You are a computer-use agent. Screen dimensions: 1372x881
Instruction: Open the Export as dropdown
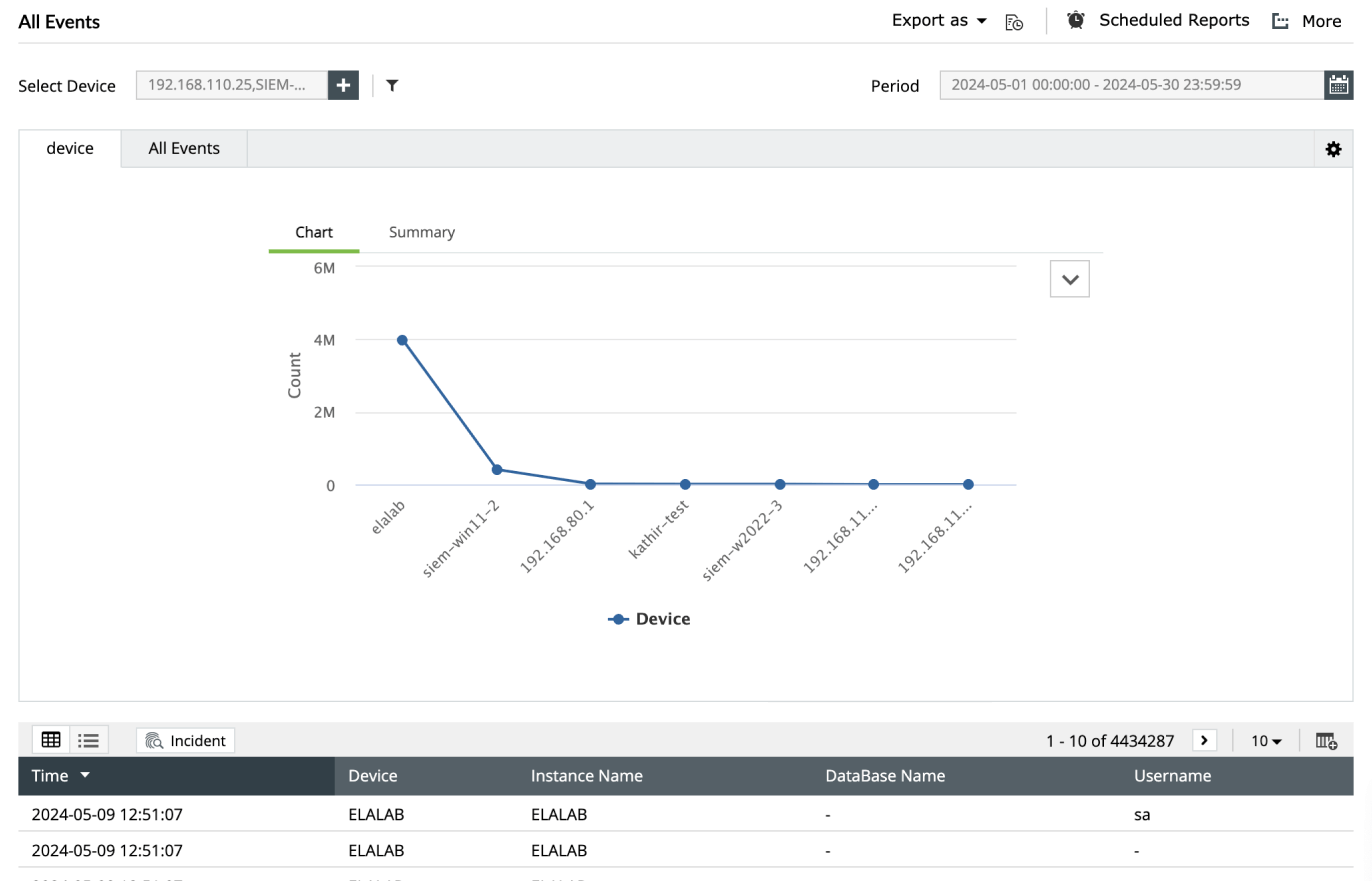tap(937, 19)
